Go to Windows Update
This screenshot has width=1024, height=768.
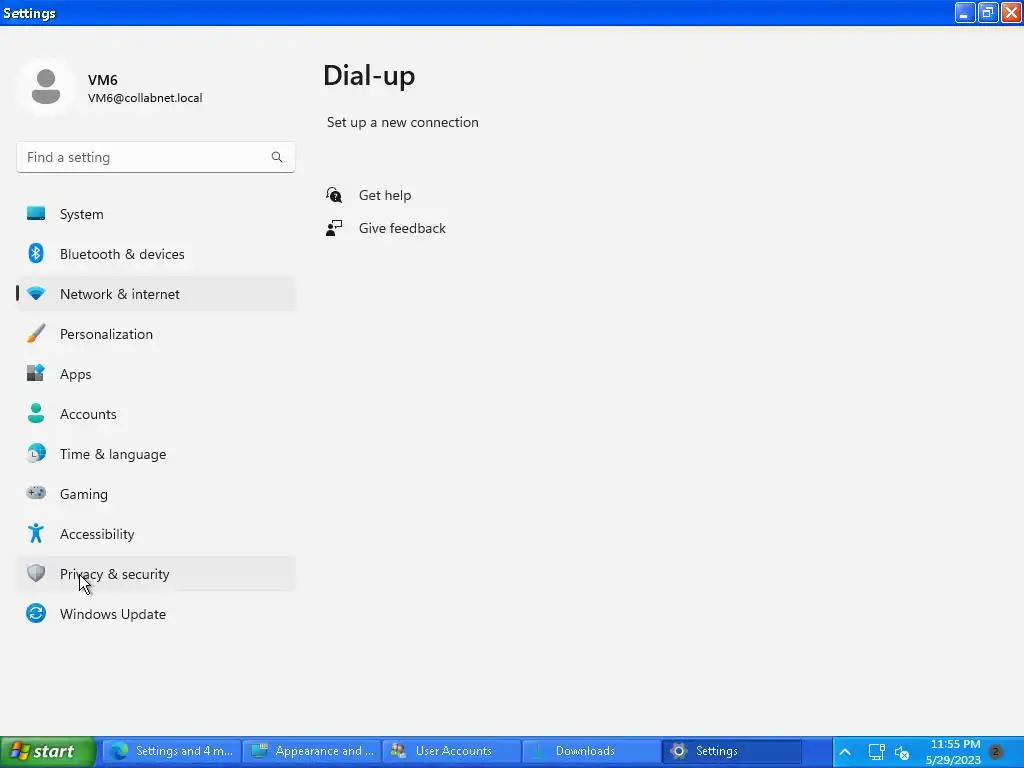click(x=156, y=614)
